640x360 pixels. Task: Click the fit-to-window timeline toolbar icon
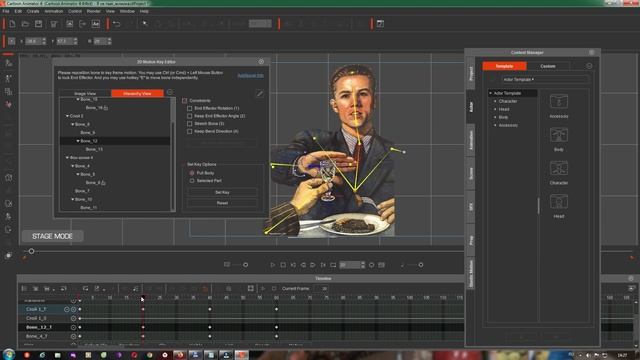251,289
